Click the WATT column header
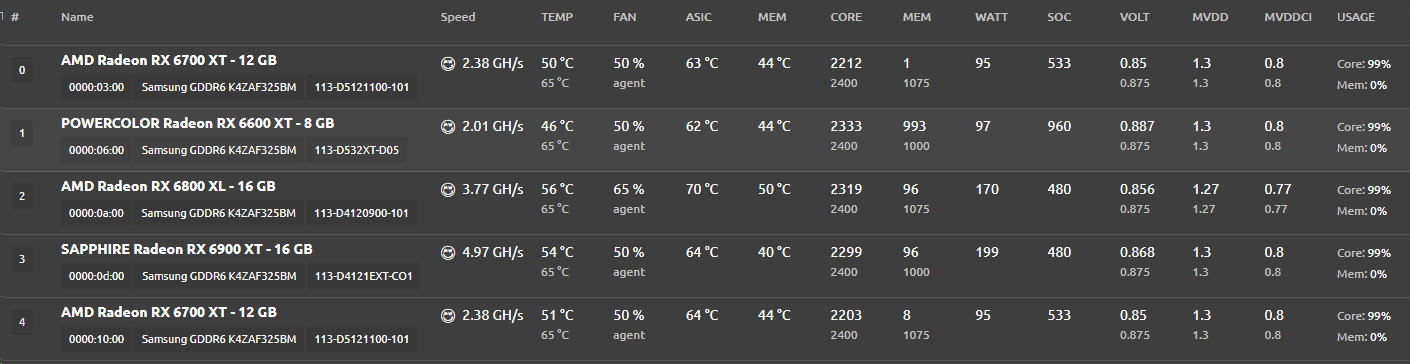 point(992,17)
